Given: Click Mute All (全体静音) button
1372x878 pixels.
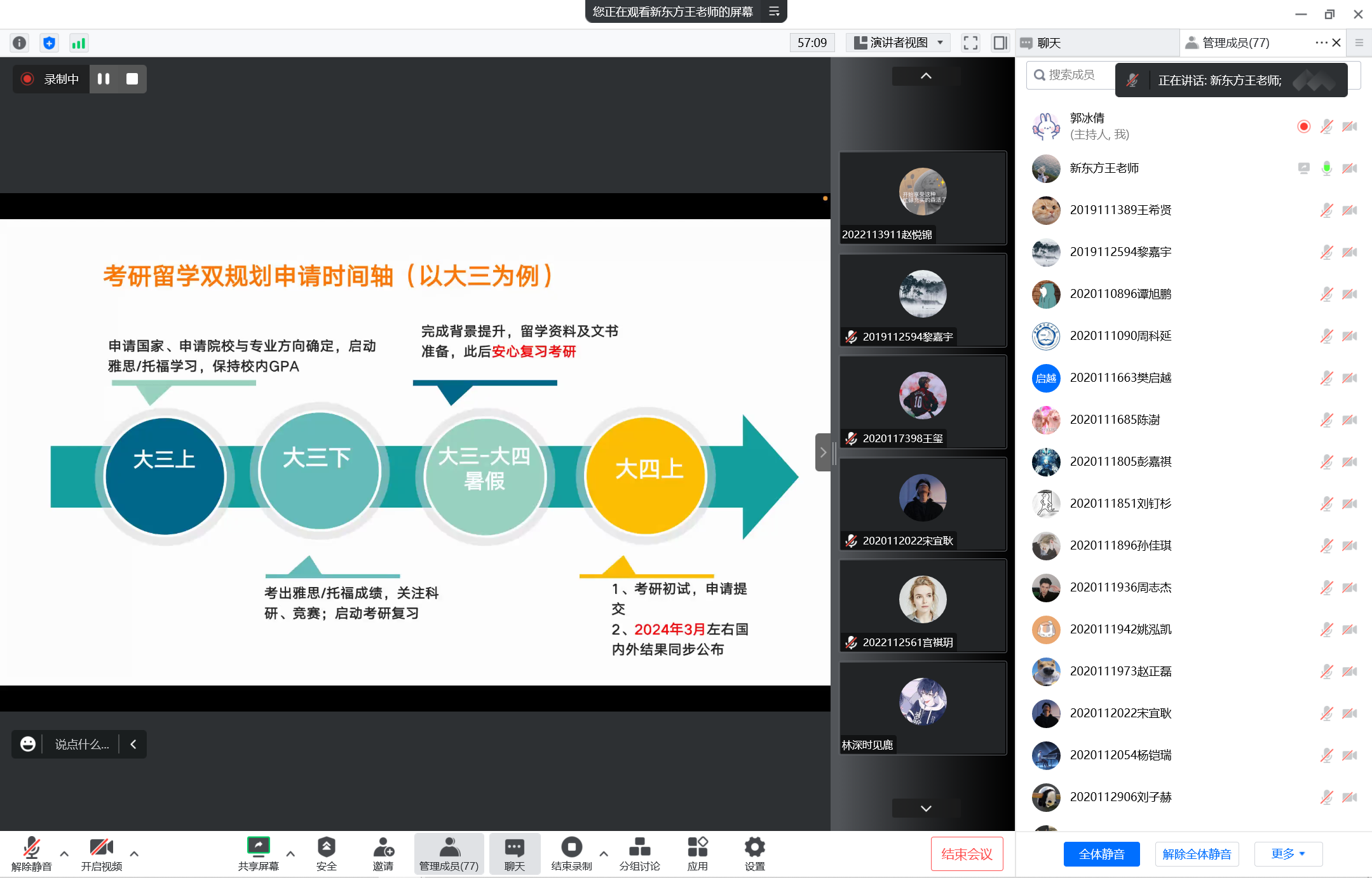Looking at the screenshot, I should click(1101, 854).
